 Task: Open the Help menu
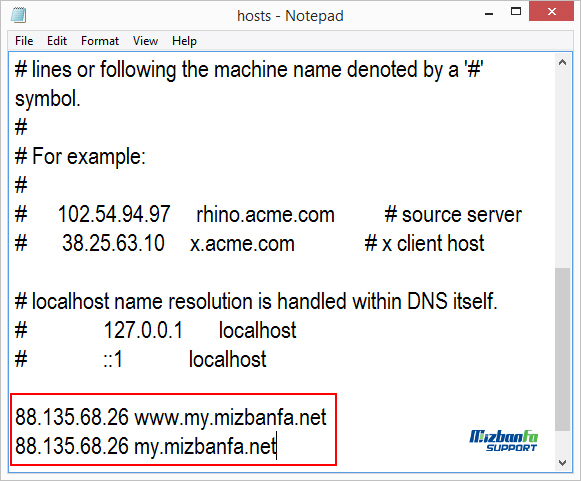tap(184, 41)
